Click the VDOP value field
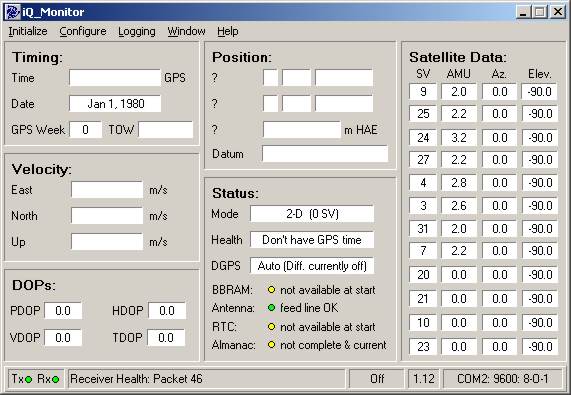The height and width of the screenshot is (395, 571). 63,337
